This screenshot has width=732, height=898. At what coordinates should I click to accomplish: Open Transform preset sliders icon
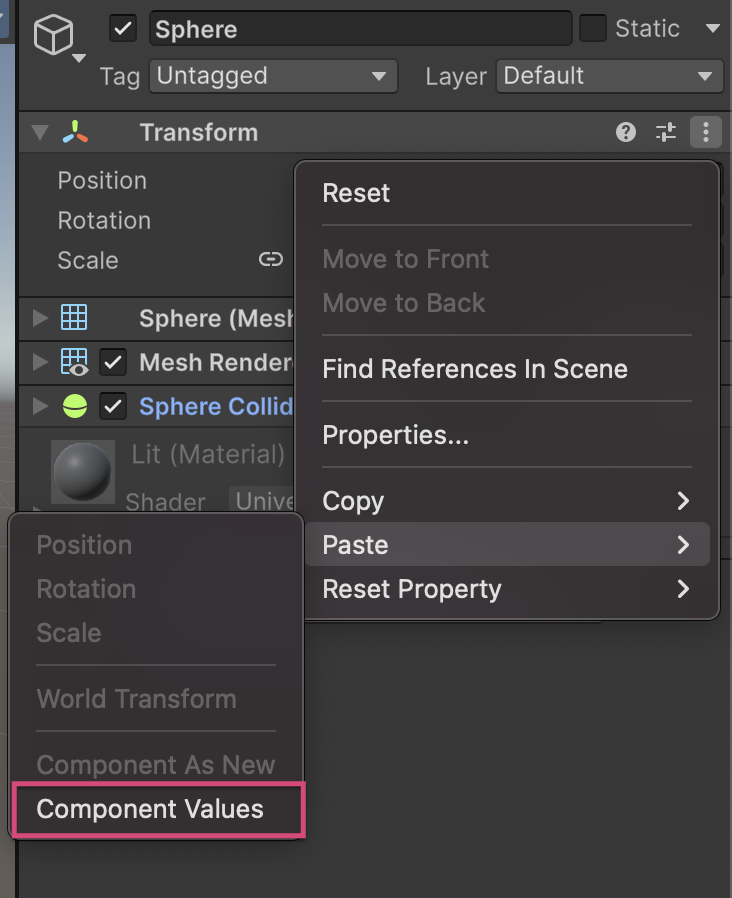pos(666,132)
